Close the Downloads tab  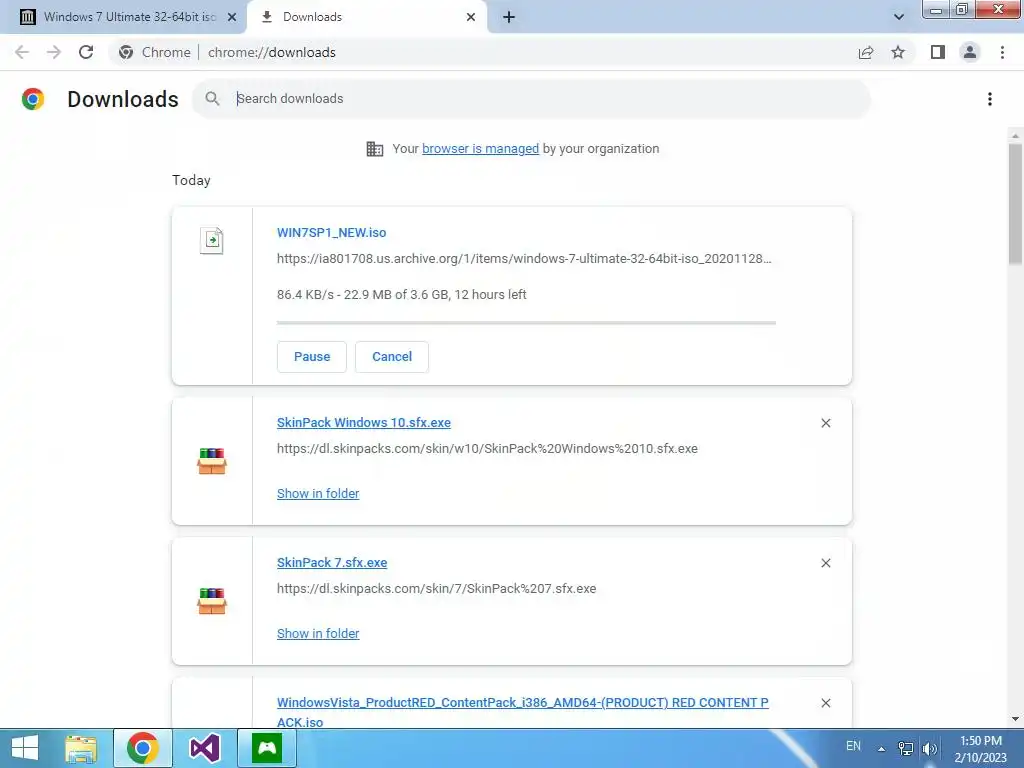tap(471, 17)
